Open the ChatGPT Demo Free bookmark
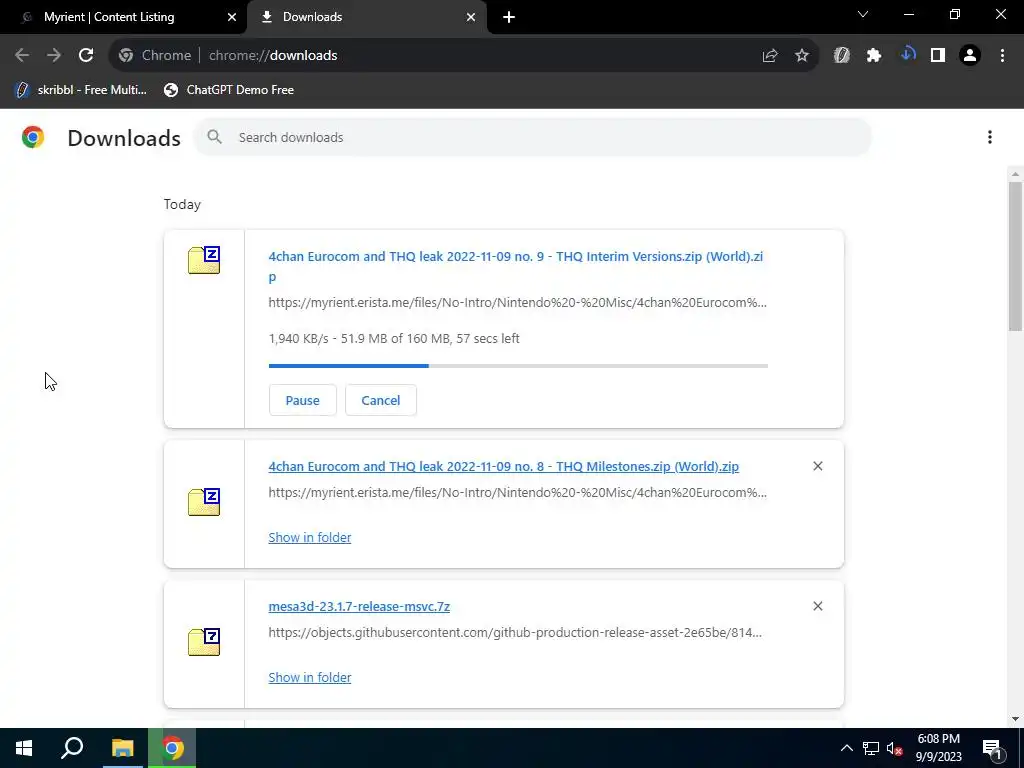The width and height of the screenshot is (1024, 768). (x=229, y=90)
